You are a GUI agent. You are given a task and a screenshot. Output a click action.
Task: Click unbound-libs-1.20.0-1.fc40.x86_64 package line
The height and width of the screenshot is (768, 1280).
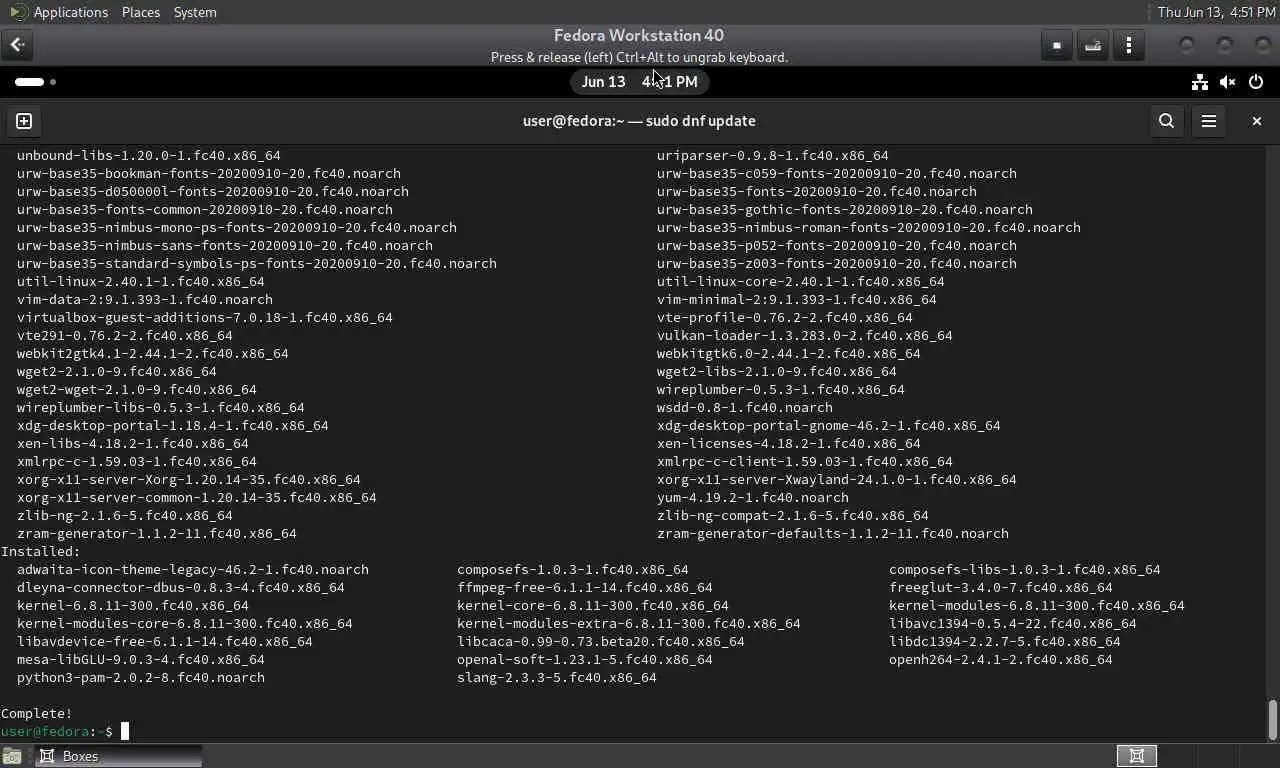[x=149, y=155]
